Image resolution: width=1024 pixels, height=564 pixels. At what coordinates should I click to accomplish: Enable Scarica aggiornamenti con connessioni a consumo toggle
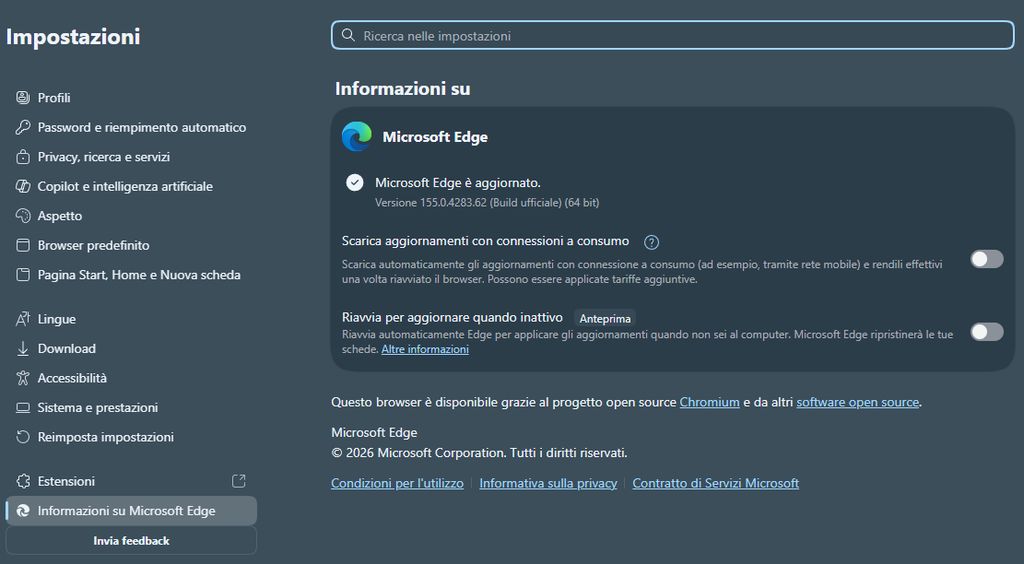pos(987,259)
